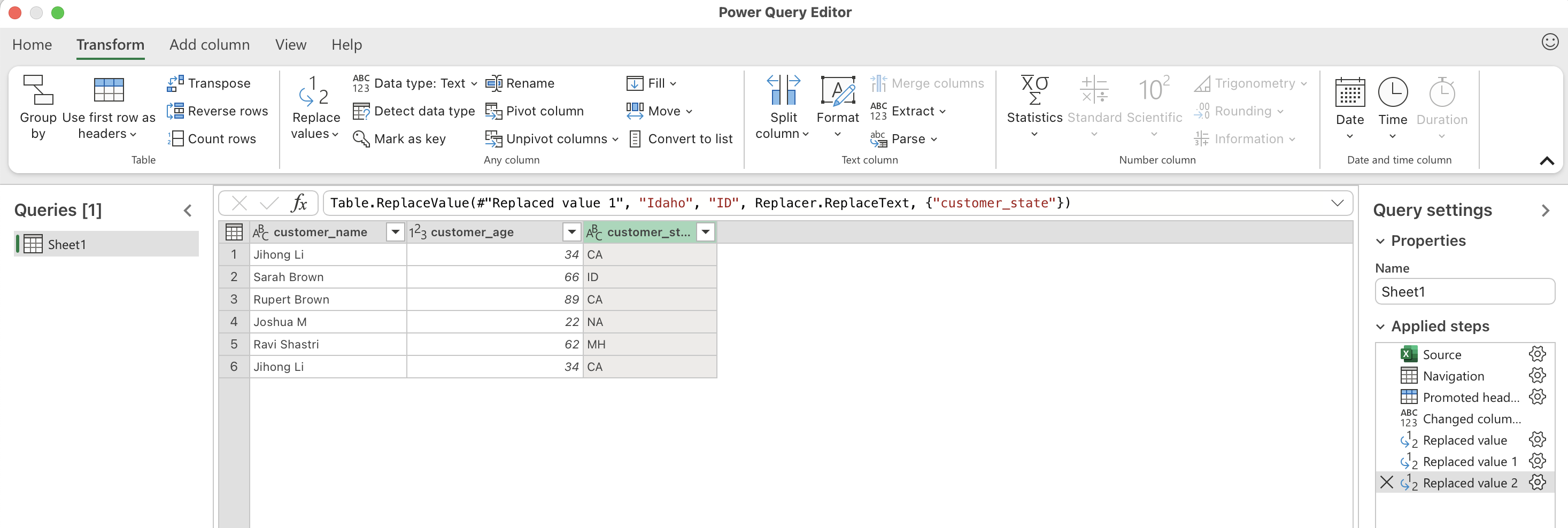Image resolution: width=1568 pixels, height=528 pixels.
Task: Expand the formula bar chevron
Action: 1337,203
